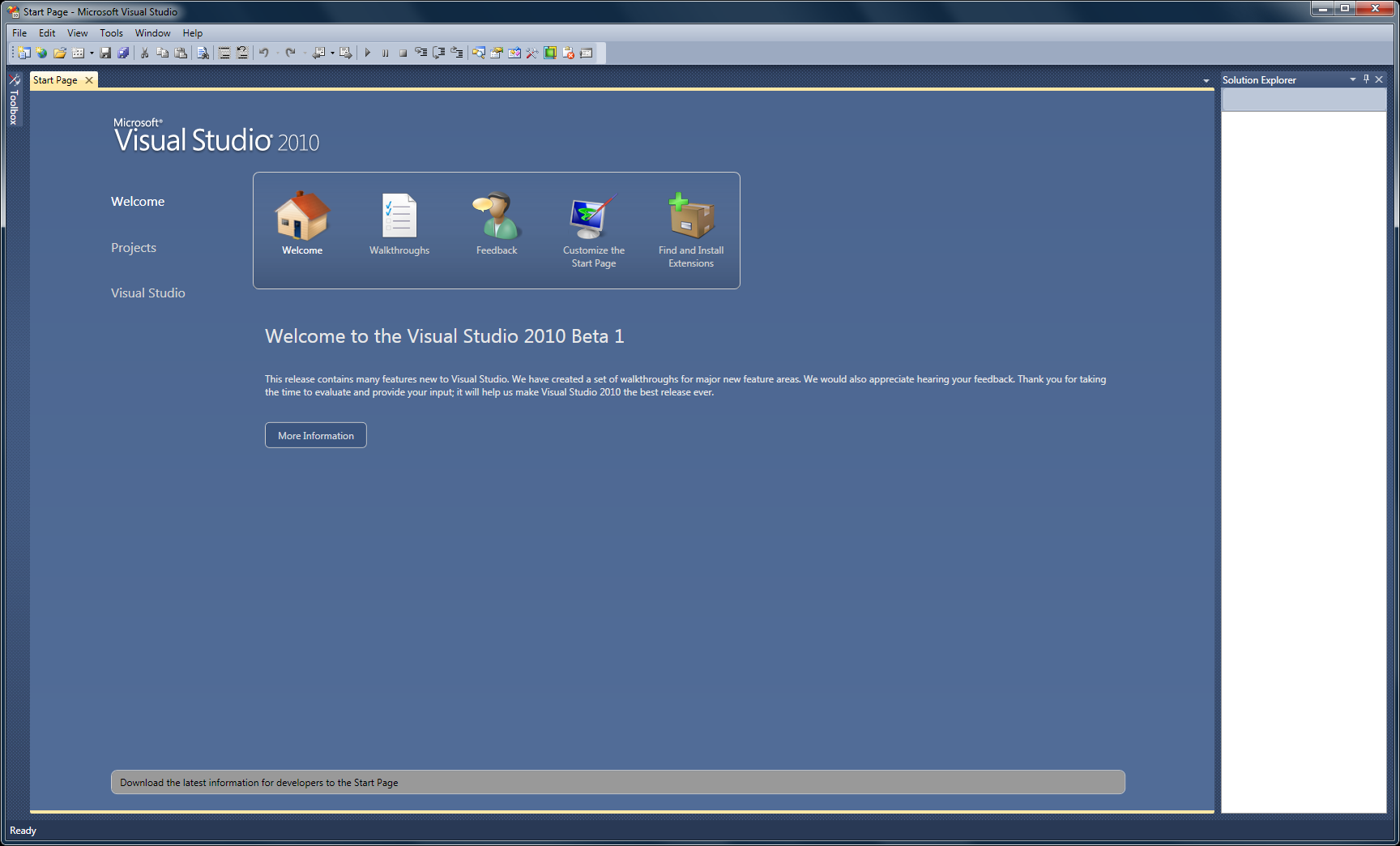Click the Visual Studio 2010 logo
Viewport: 1400px width, 846px height.
point(216,136)
